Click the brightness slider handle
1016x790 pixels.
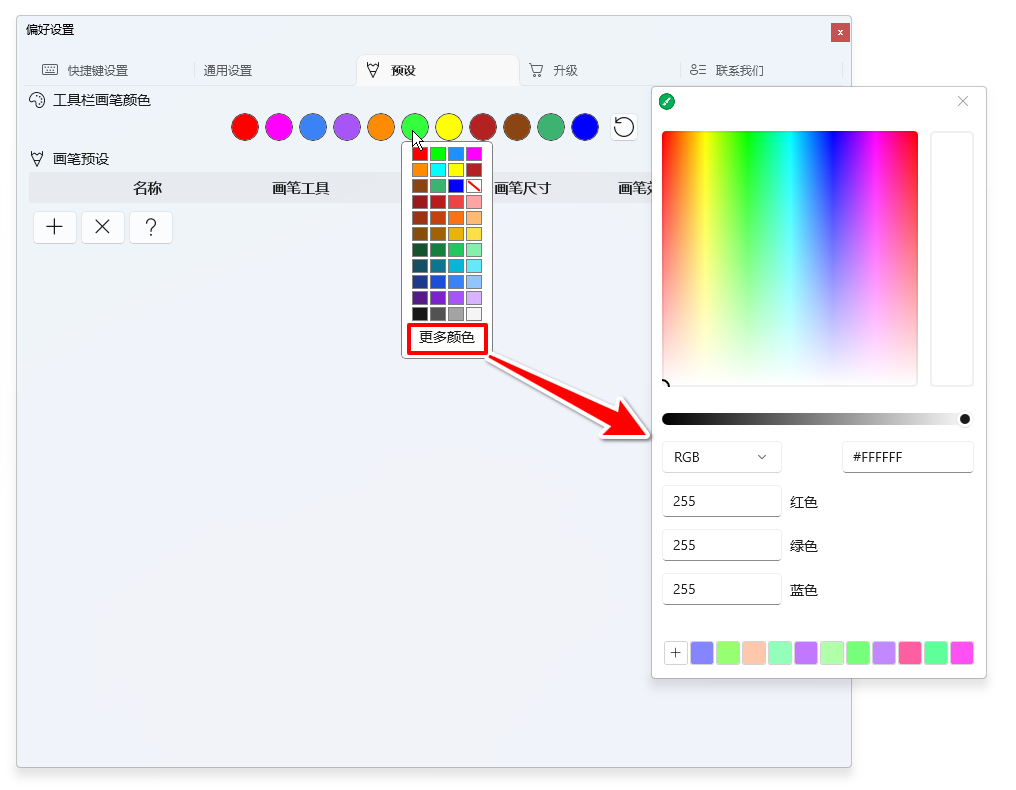coord(964,419)
